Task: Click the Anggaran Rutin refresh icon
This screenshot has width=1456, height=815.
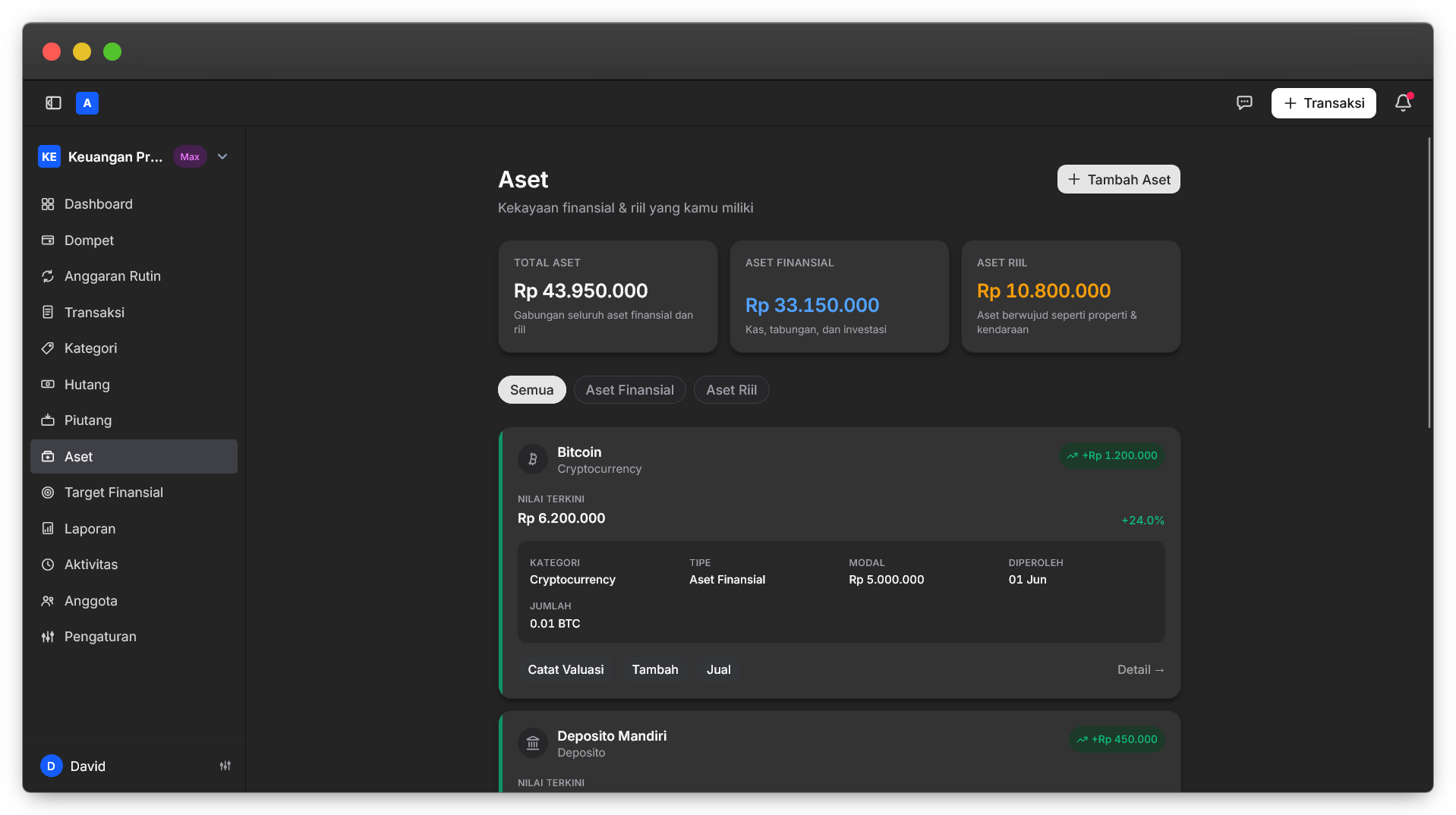Action: [48, 276]
